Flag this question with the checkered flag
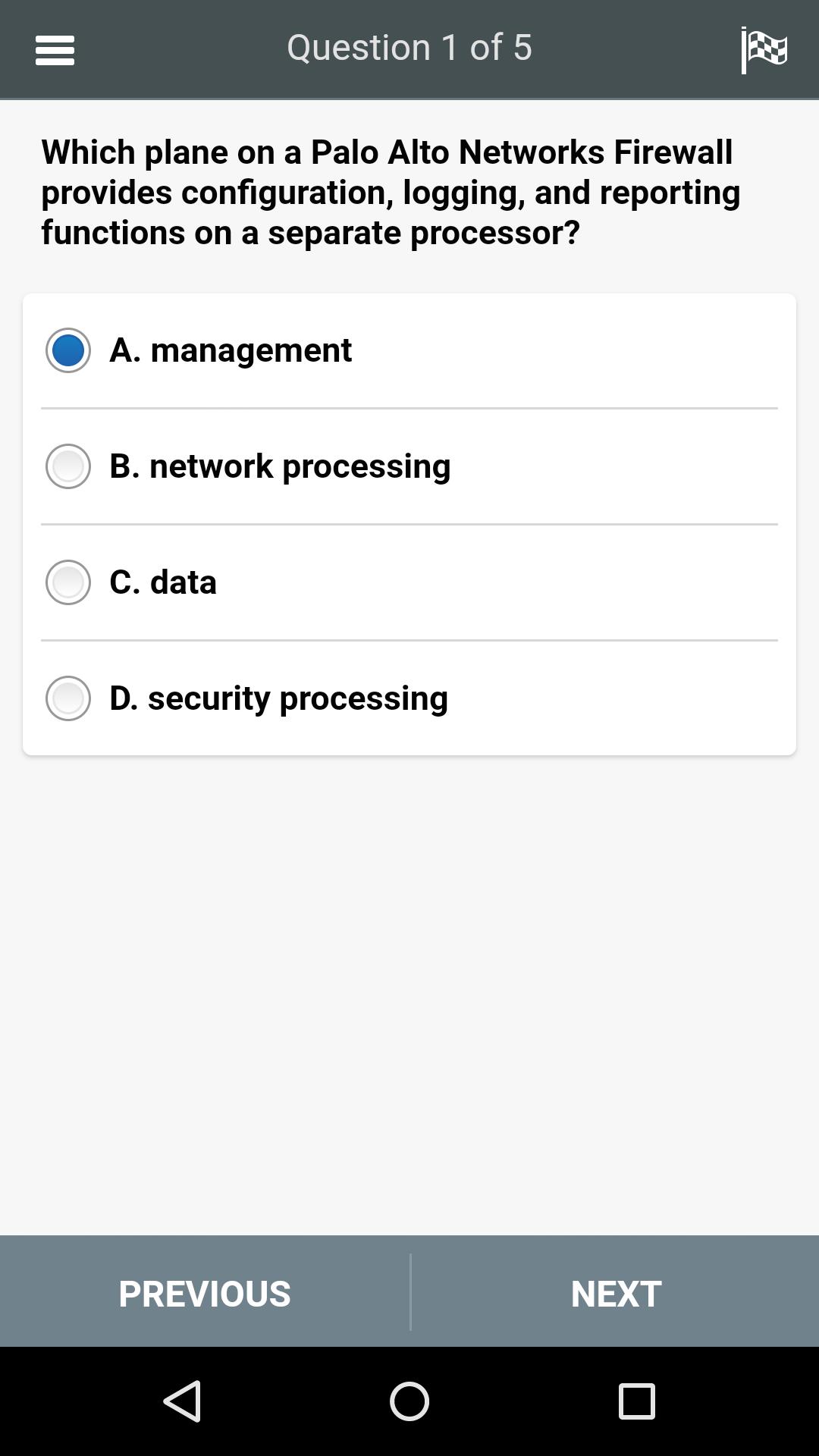 coord(764,50)
